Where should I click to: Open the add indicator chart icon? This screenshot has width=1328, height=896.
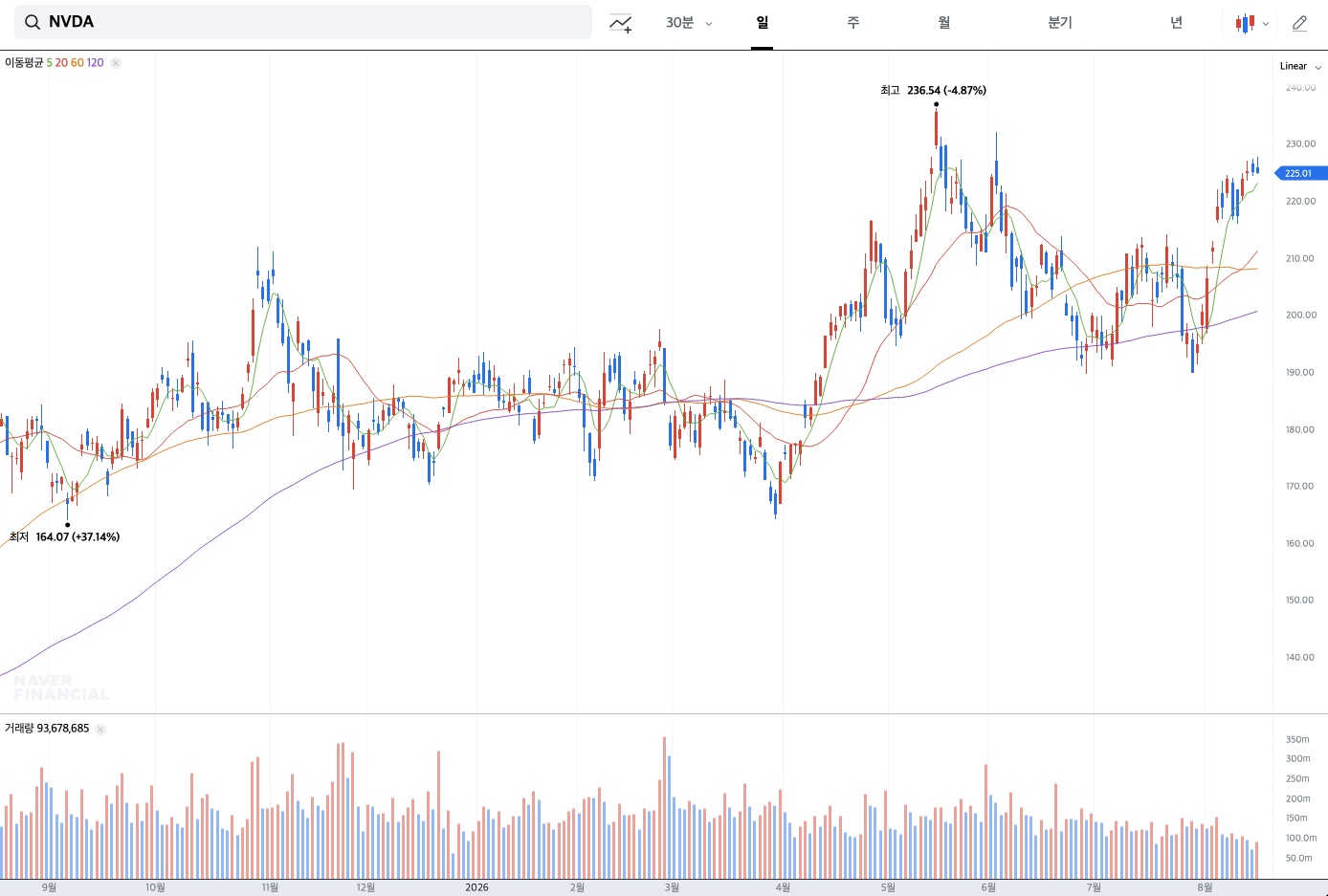point(621,23)
